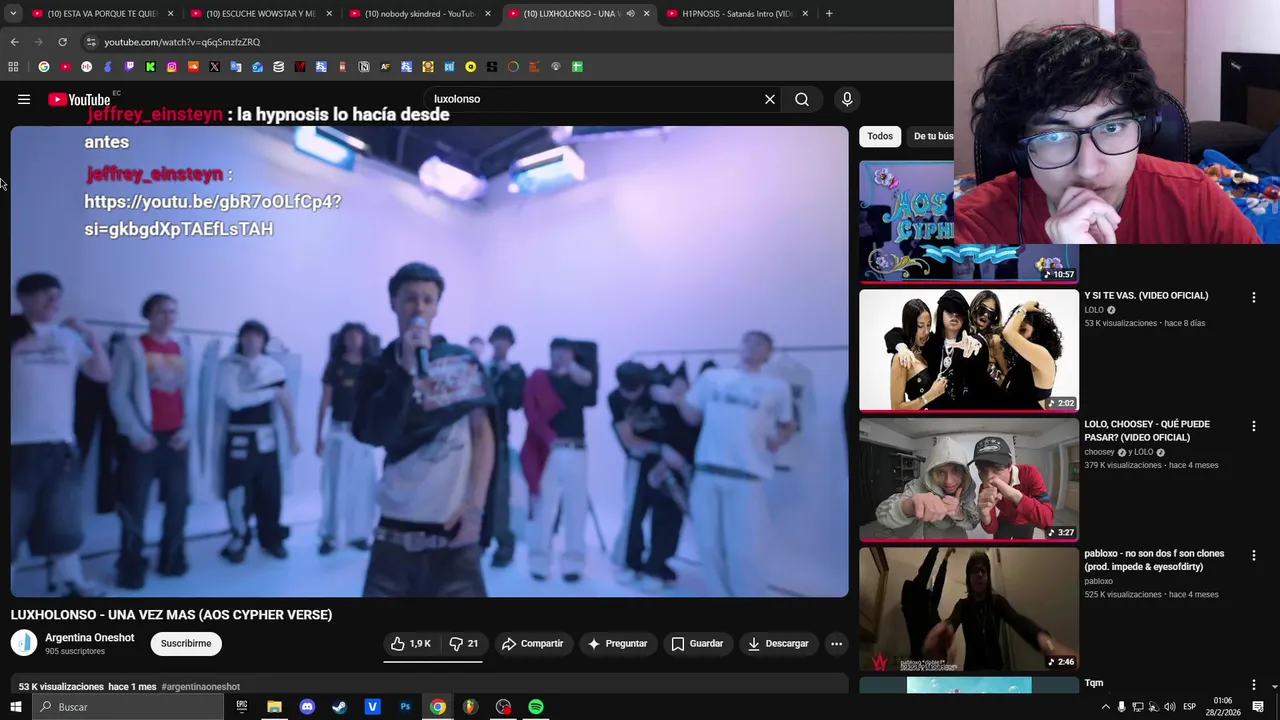This screenshot has width=1280, height=720.
Task: View site information icon in address bar
Action: click(91, 42)
